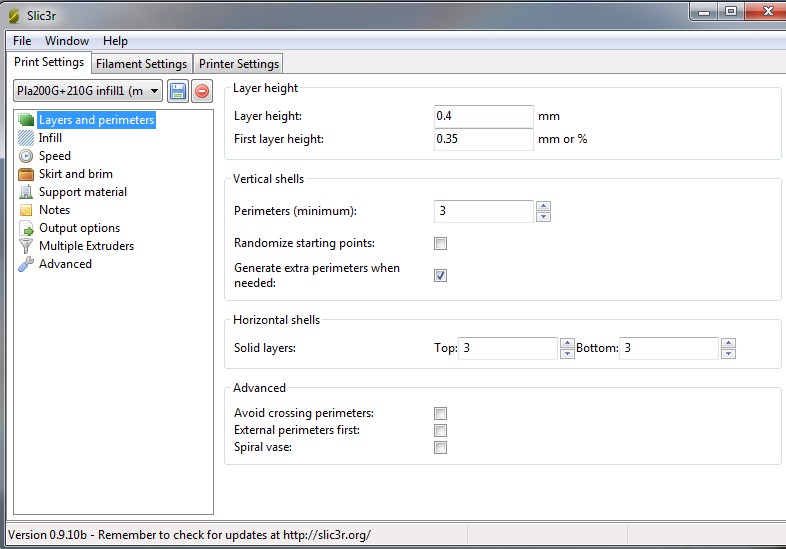Image resolution: width=786 pixels, height=549 pixels.
Task: Select the Infill icon in sidebar
Action: [x=26, y=138]
